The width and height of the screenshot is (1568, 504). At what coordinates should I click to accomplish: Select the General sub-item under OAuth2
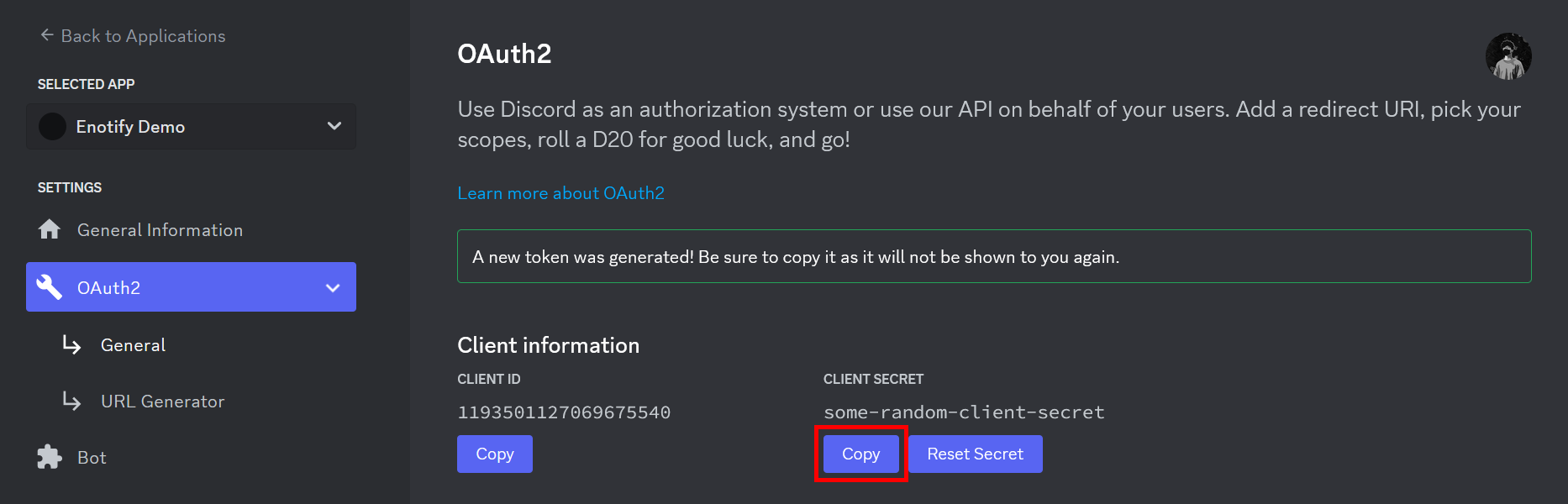tap(133, 345)
